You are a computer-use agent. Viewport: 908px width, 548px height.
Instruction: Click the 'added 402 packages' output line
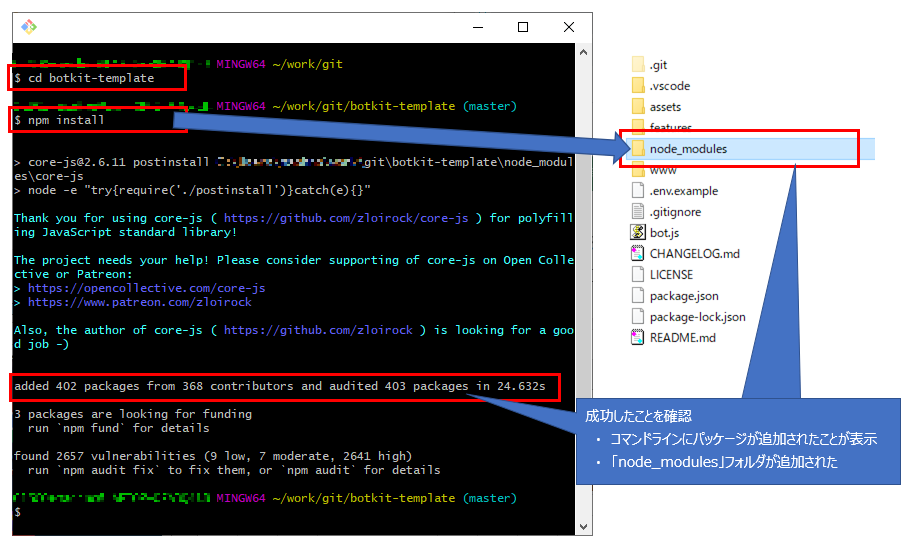pyautogui.click(x=280, y=386)
